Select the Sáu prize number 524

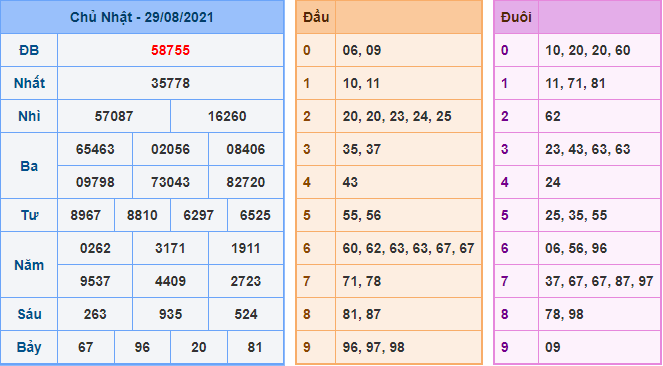(x=246, y=314)
